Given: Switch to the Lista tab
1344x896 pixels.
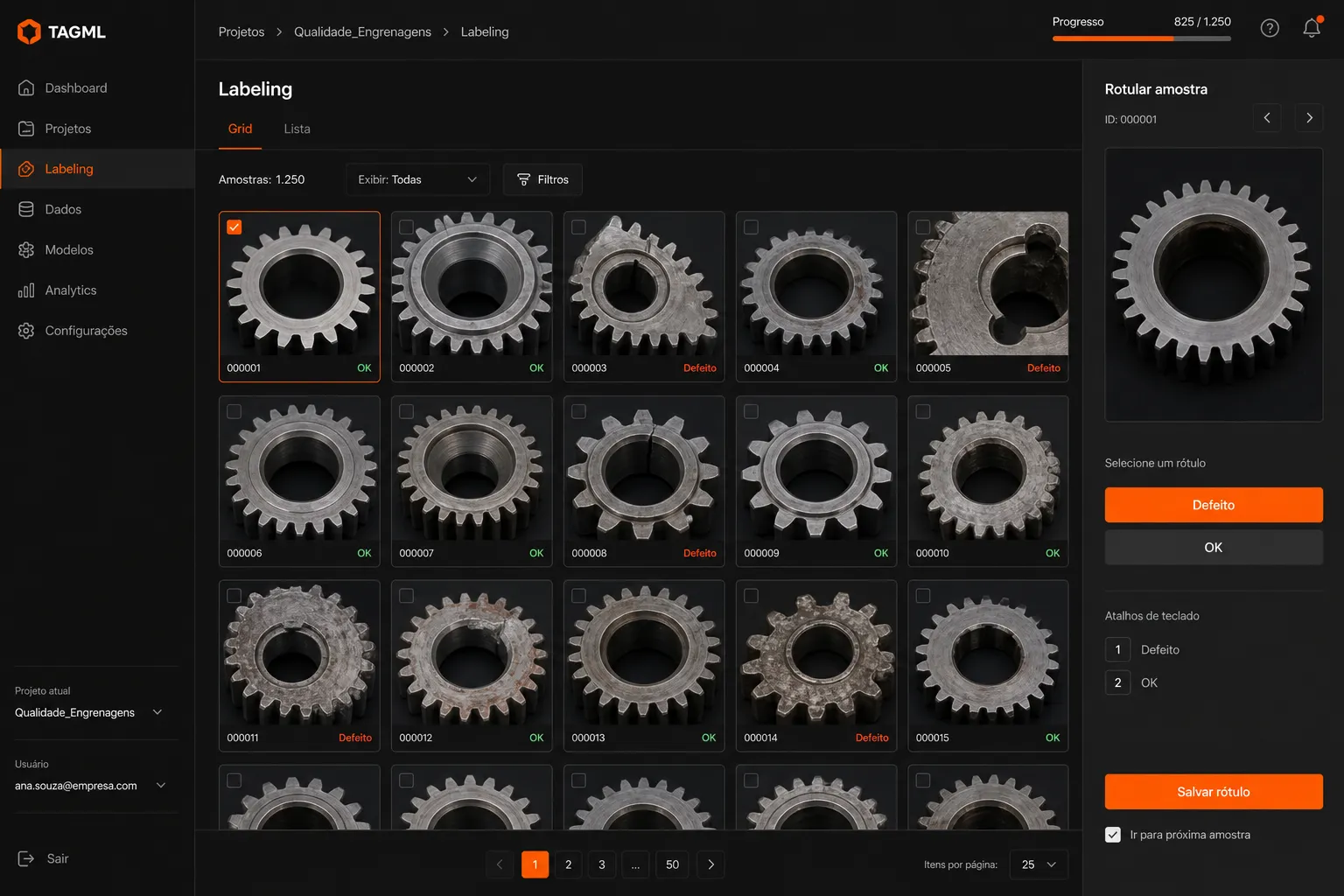Looking at the screenshot, I should click(297, 129).
